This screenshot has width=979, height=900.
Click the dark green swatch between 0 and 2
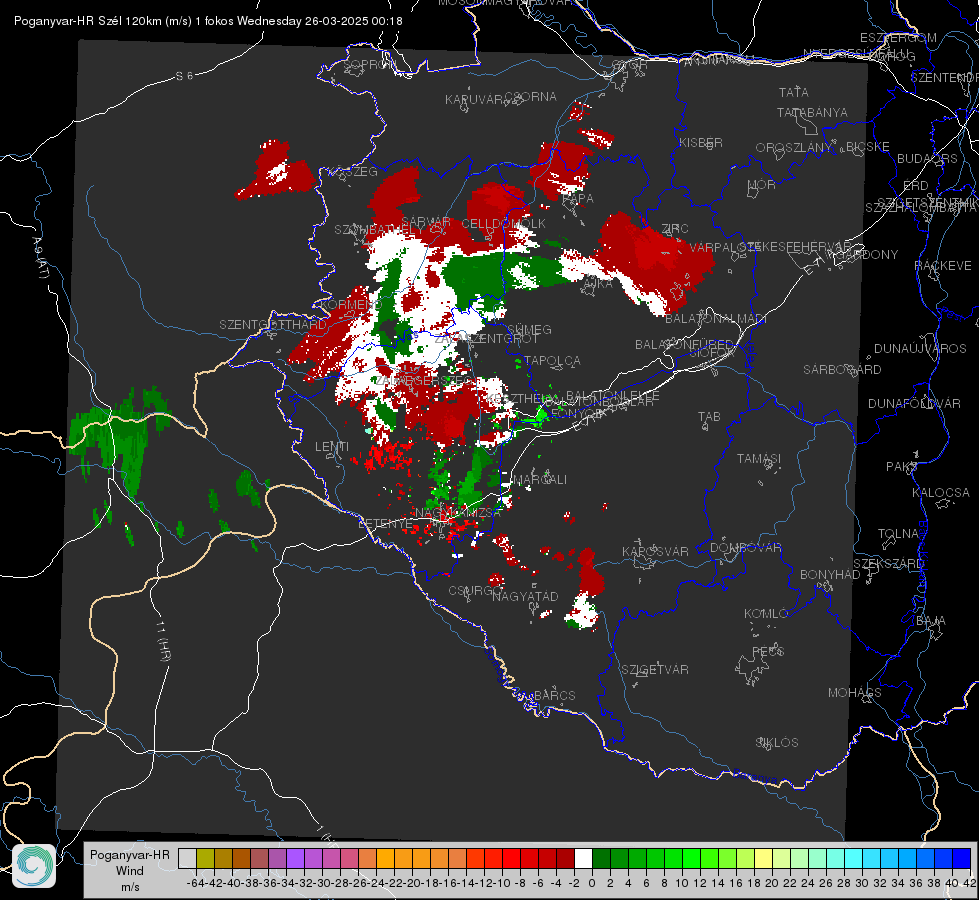tap(601, 859)
